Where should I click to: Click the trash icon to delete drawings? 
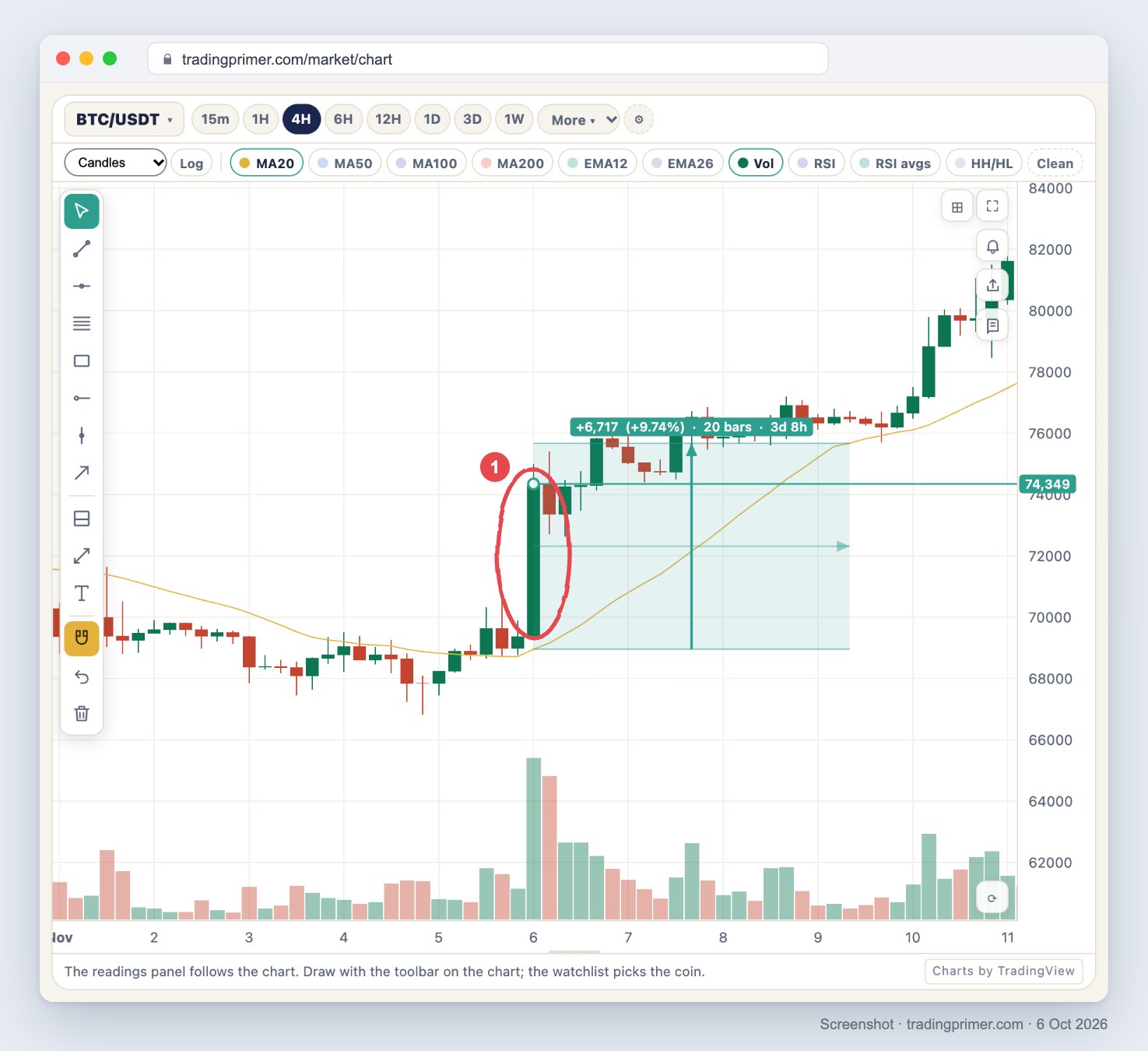[x=82, y=713]
